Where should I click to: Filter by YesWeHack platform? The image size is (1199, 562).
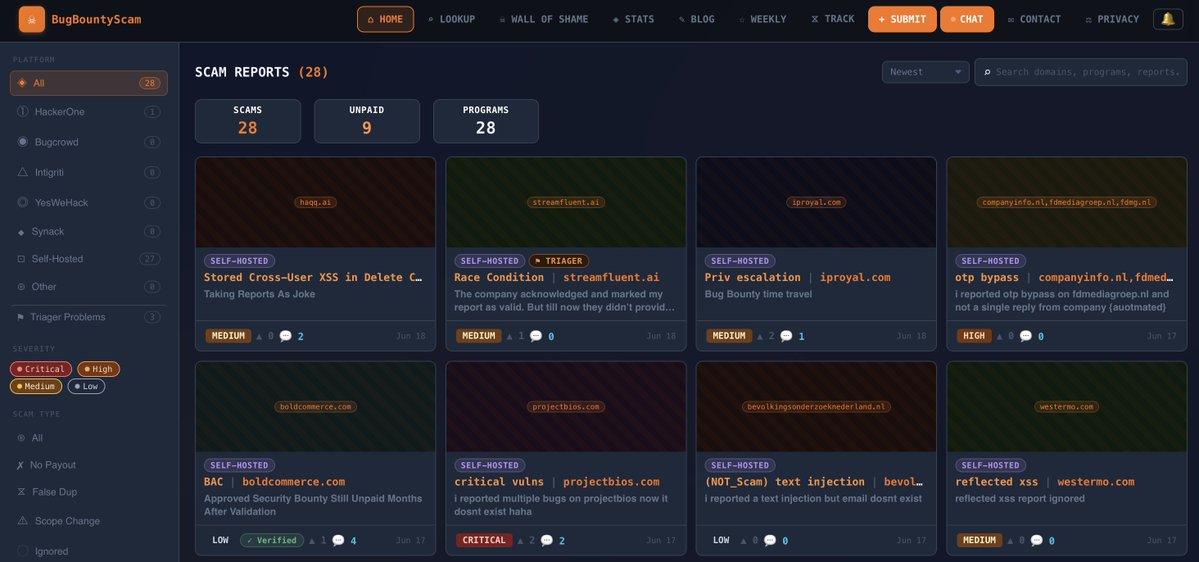click(89, 203)
